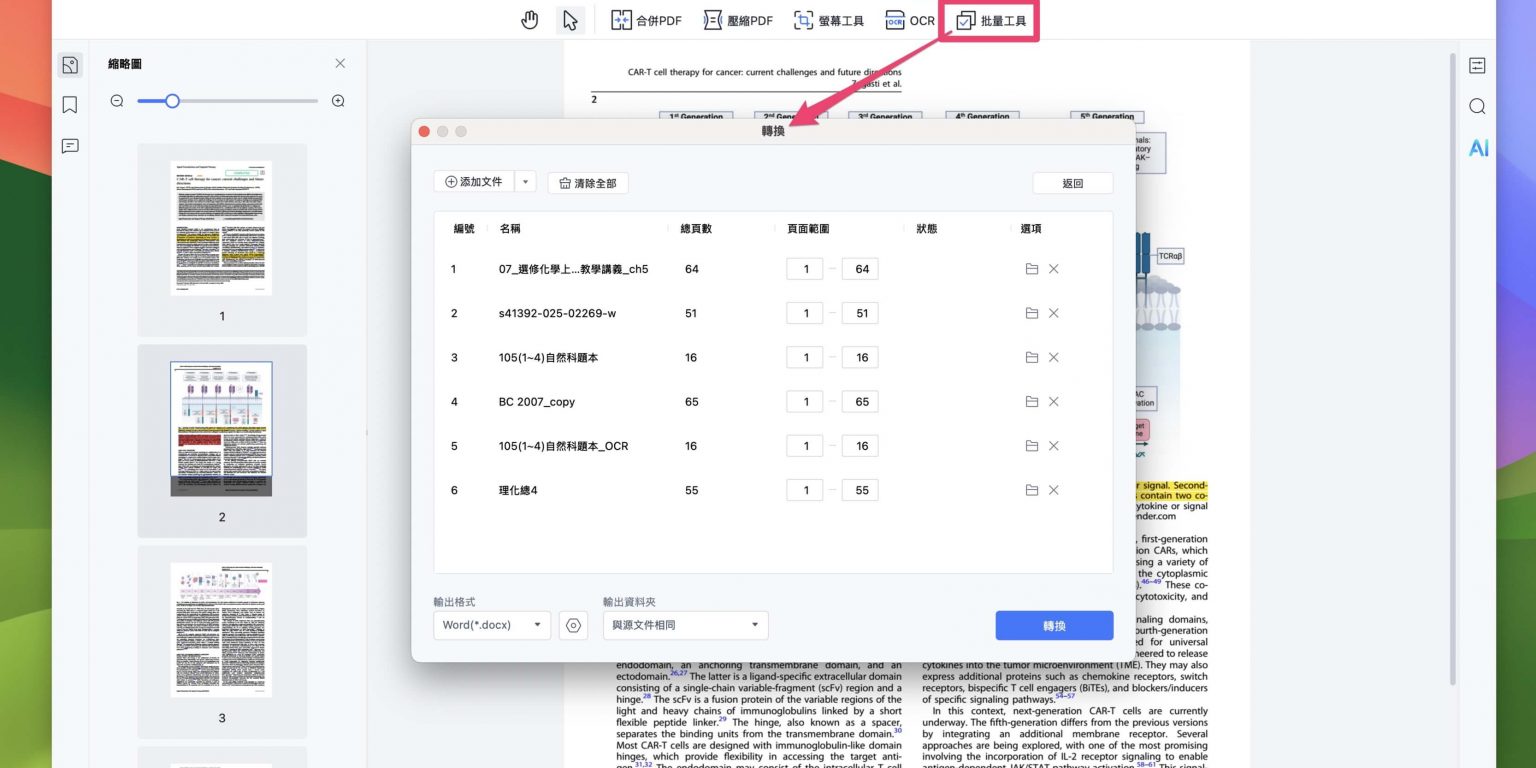The width and height of the screenshot is (1536, 768).
Task: Zoom in thumbnails with plus magnifier
Action: tap(338, 101)
